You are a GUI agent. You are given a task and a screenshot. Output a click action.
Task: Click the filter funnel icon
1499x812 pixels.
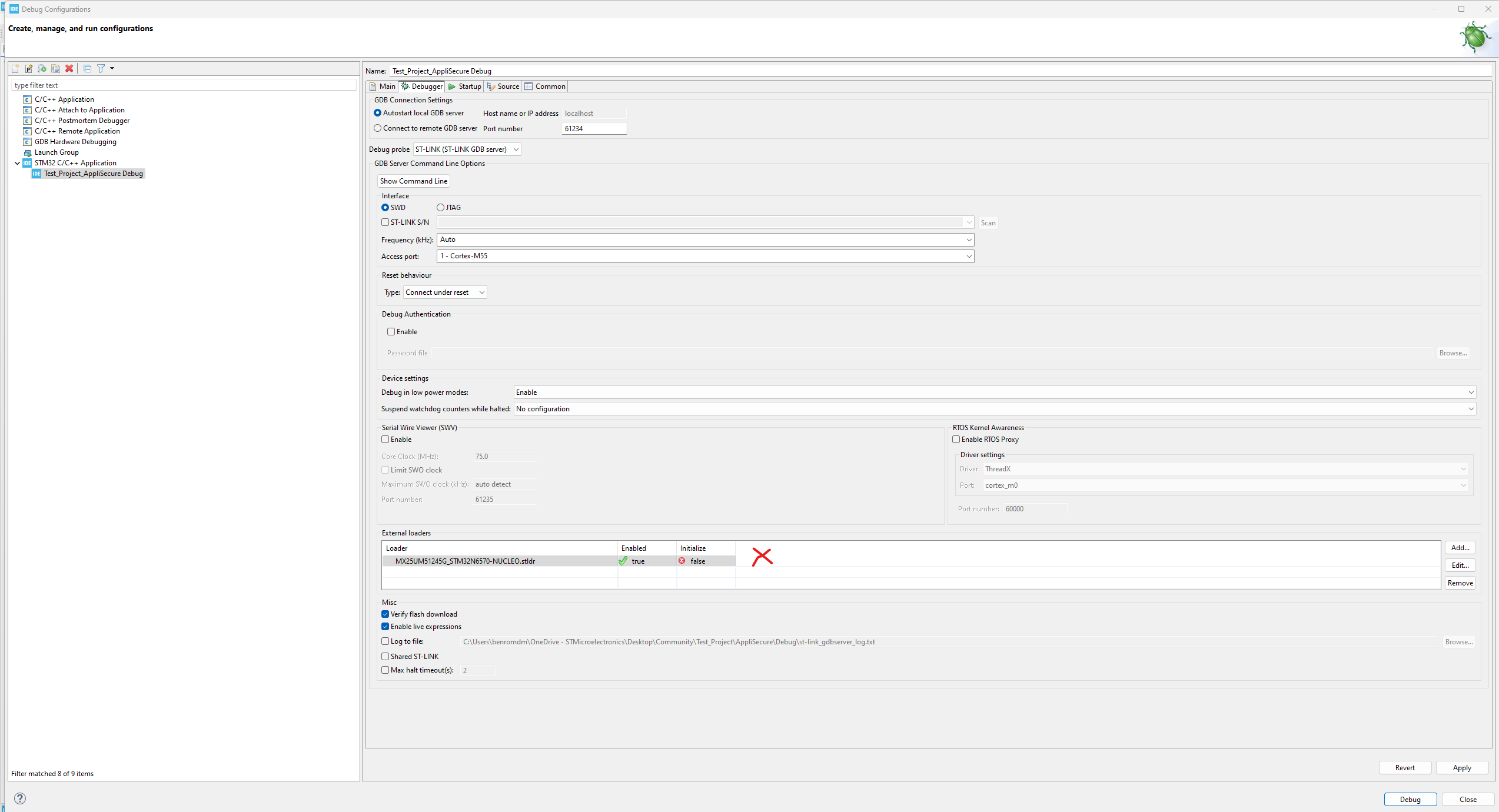pos(101,68)
